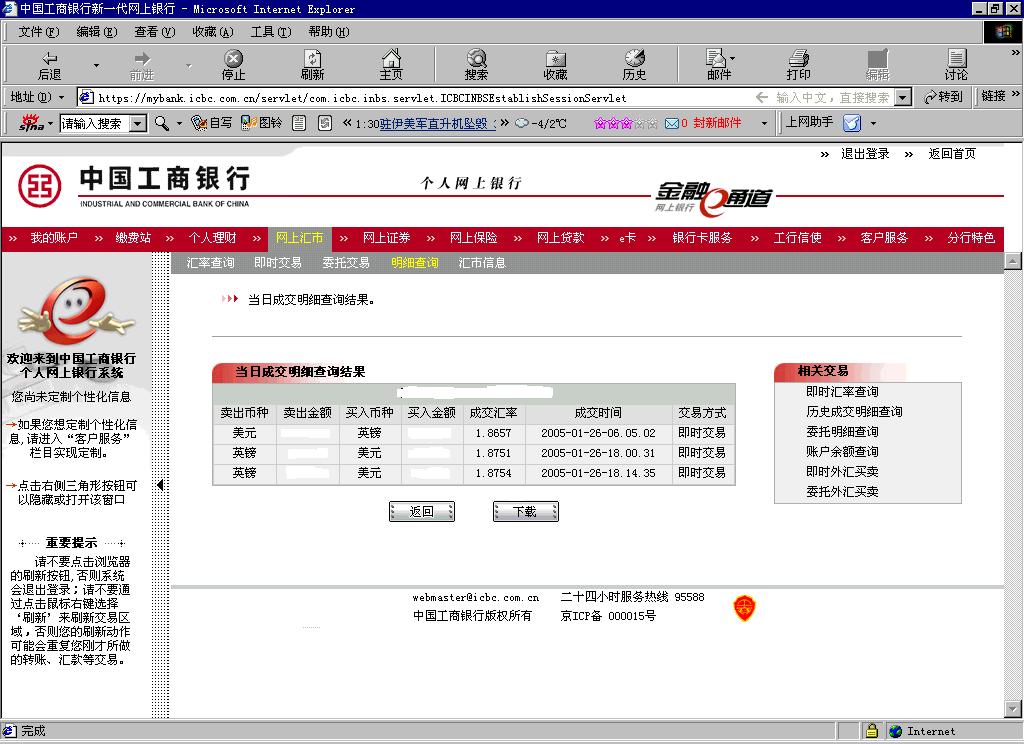Open 账户余额查询 link

coord(842,451)
